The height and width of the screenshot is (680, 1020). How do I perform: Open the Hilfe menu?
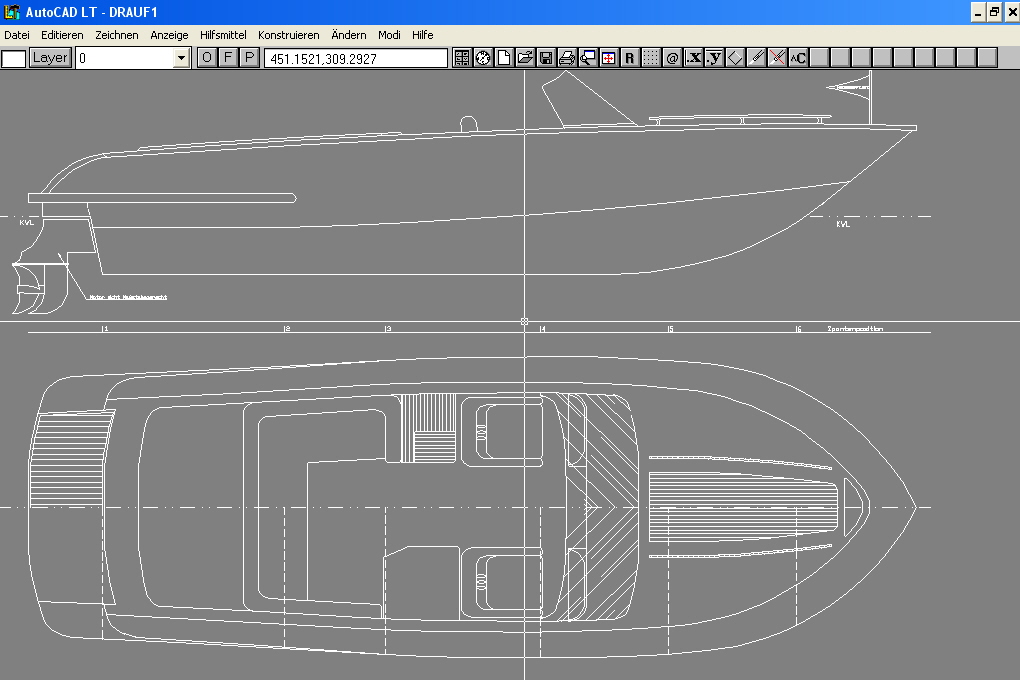click(x=422, y=35)
